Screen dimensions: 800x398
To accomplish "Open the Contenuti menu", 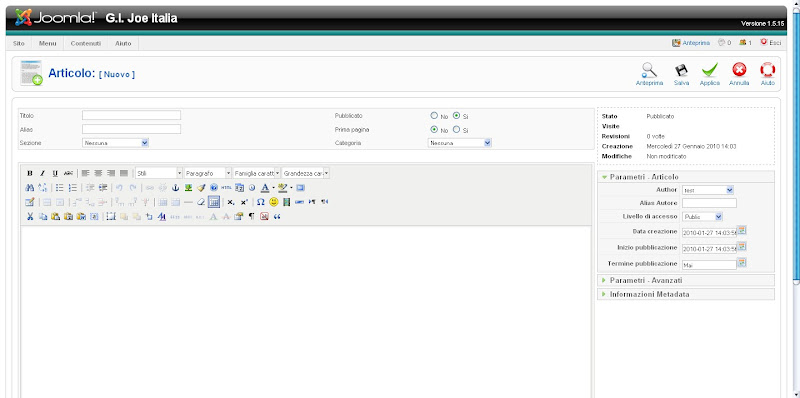I will pyautogui.click(x=86, y=43).
